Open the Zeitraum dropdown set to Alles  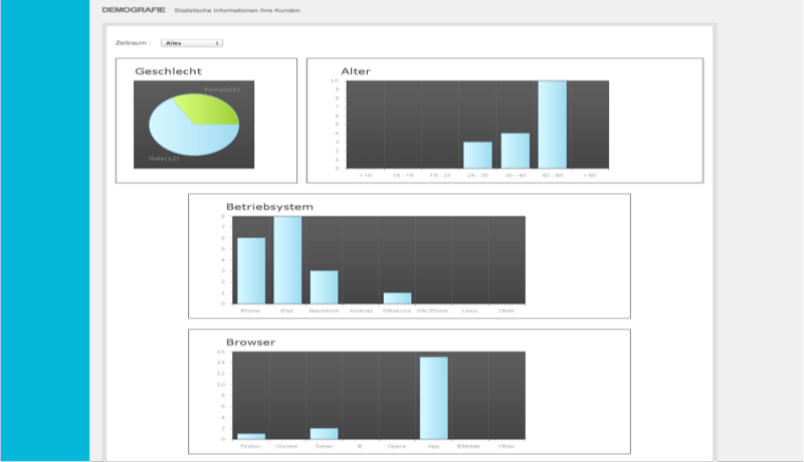tap(191, 43)
